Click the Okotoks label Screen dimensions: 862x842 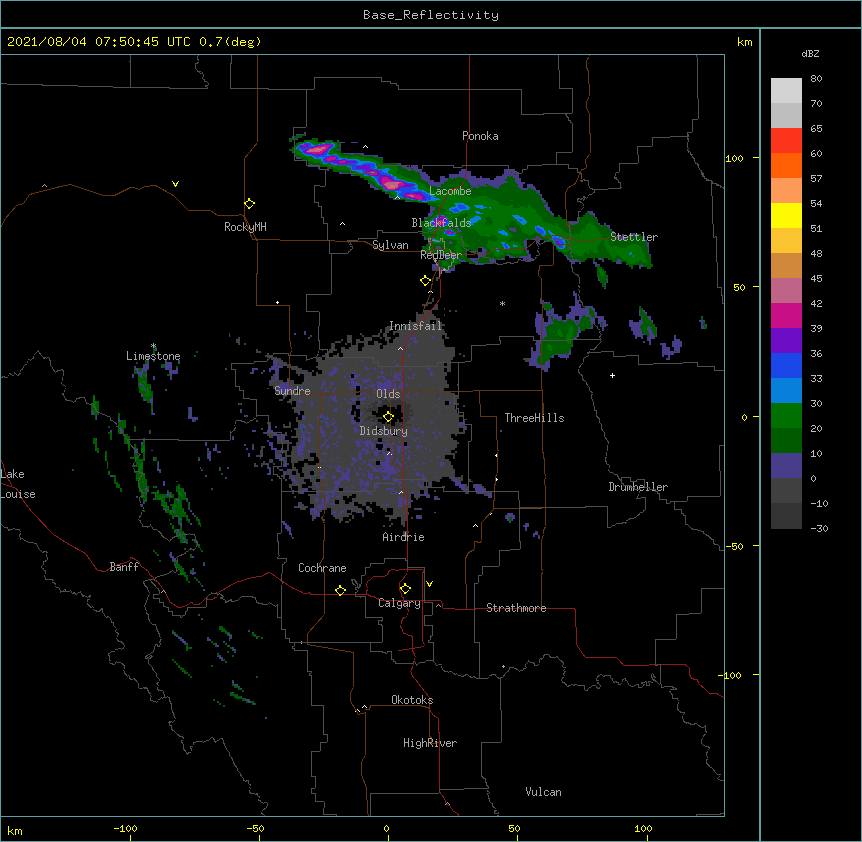412,700
